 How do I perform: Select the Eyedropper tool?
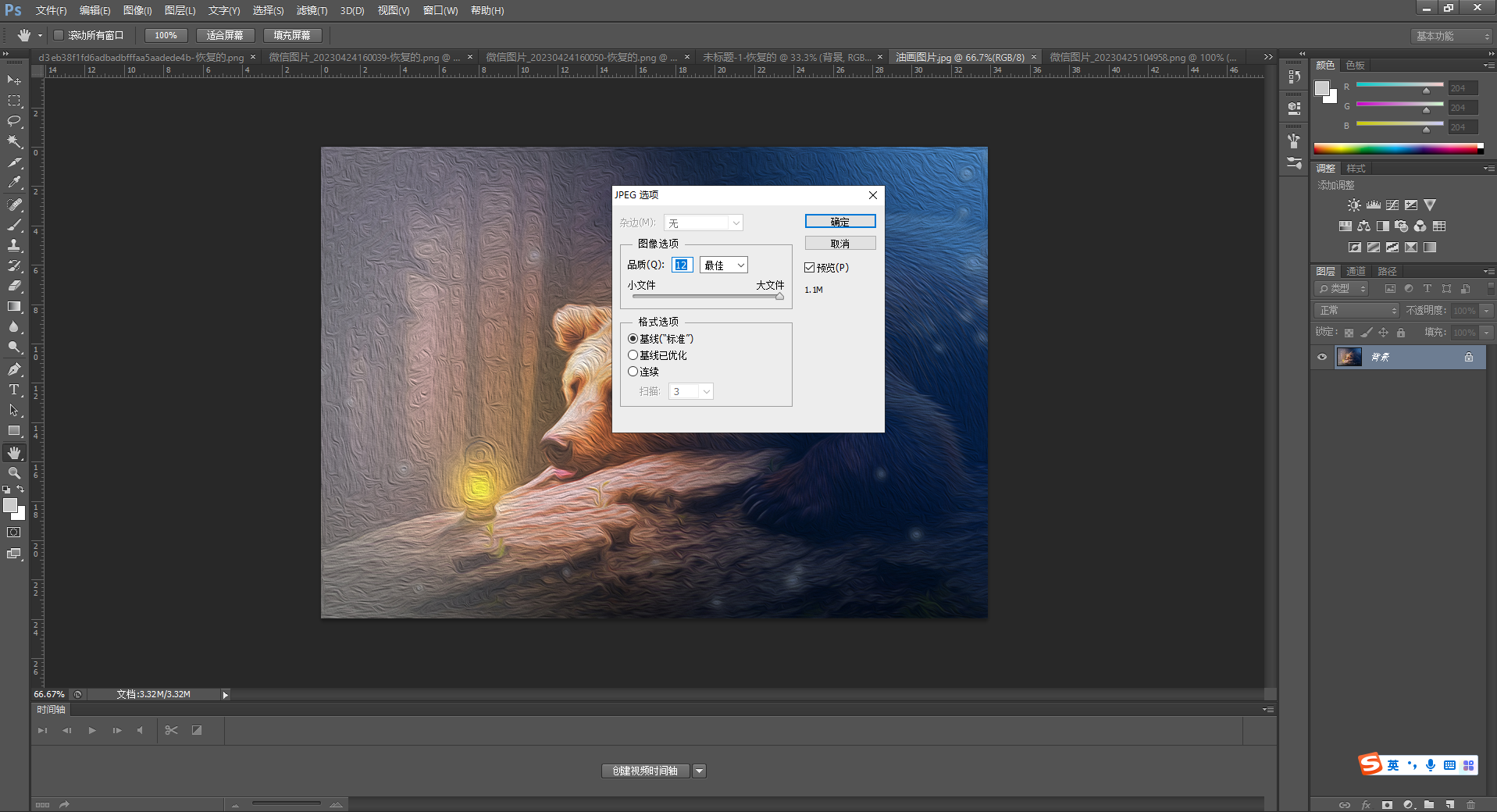click(x=14, y=183)
